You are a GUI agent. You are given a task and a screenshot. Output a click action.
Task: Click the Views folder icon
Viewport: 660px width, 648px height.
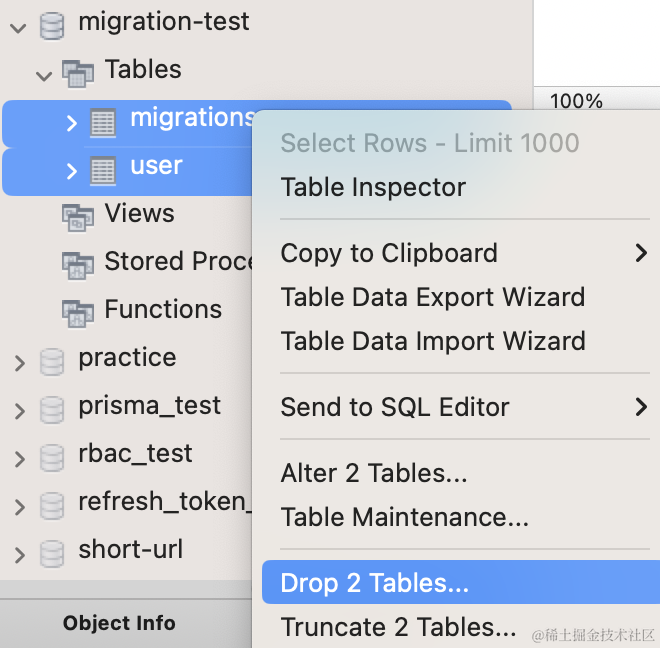[77, 215]
